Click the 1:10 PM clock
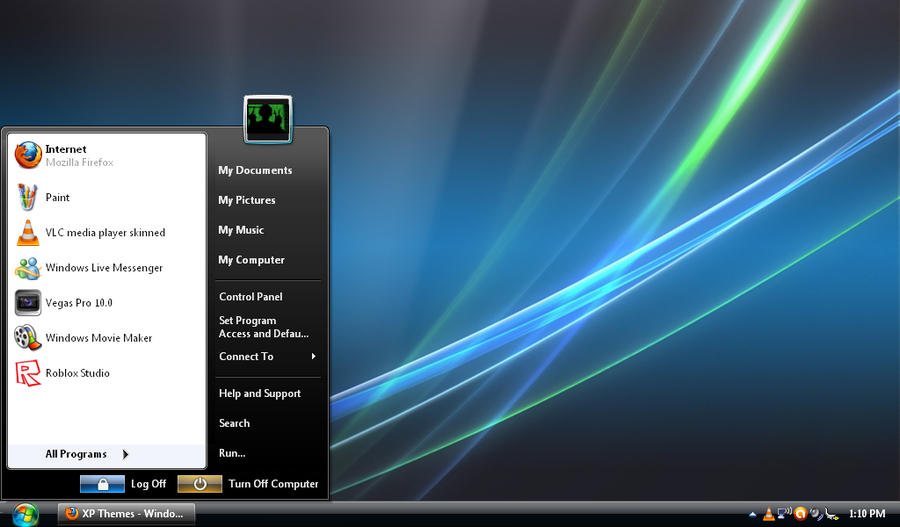This screenshot has height=527, width=900. (867, 514)
